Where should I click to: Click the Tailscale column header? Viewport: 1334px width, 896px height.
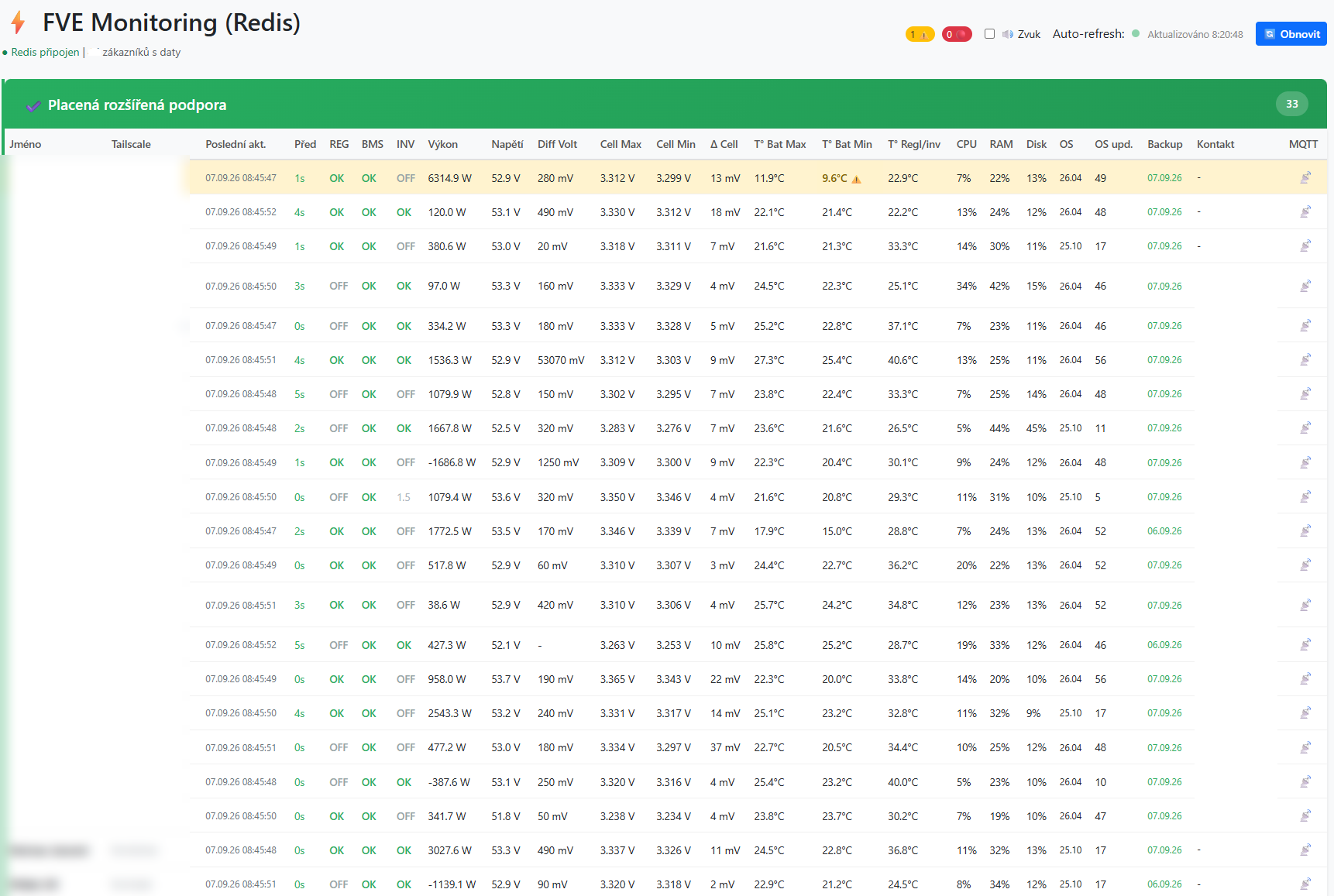pos(131,144)
